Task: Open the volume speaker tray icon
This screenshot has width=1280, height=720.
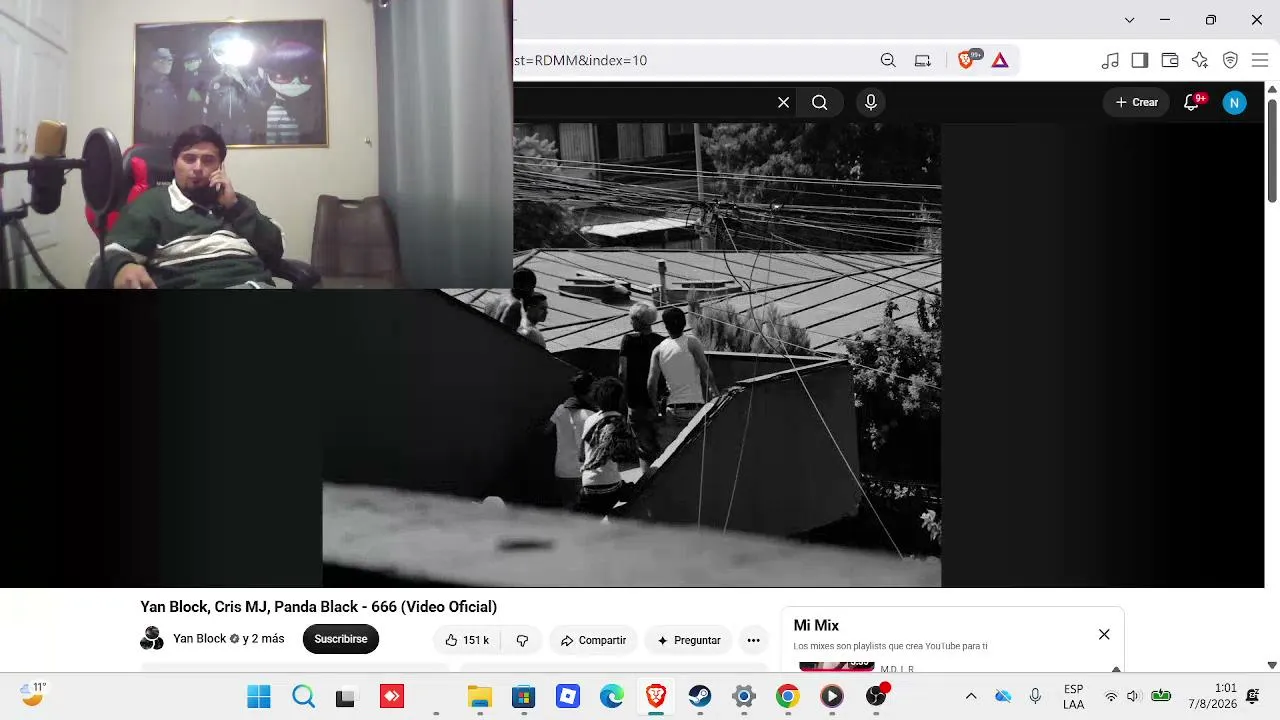Action: point(1133,696)
